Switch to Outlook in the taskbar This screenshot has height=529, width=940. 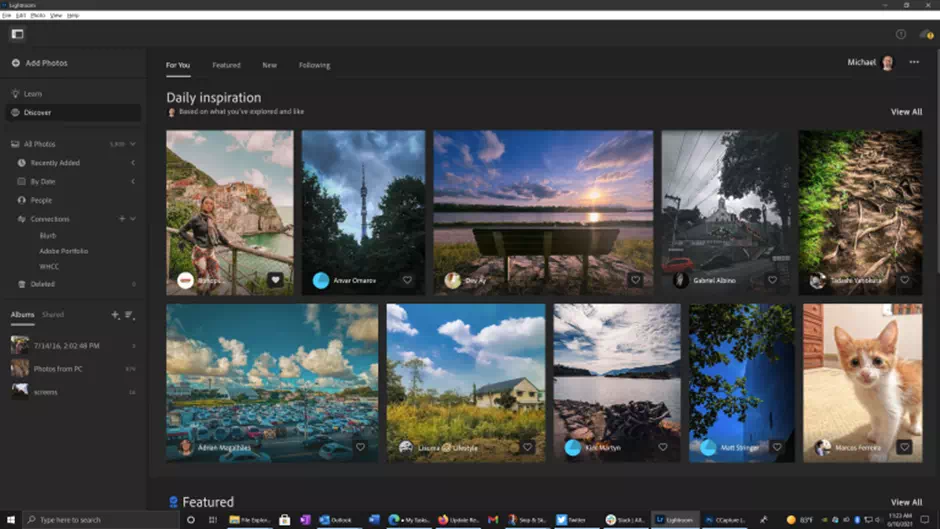point(337,520)
